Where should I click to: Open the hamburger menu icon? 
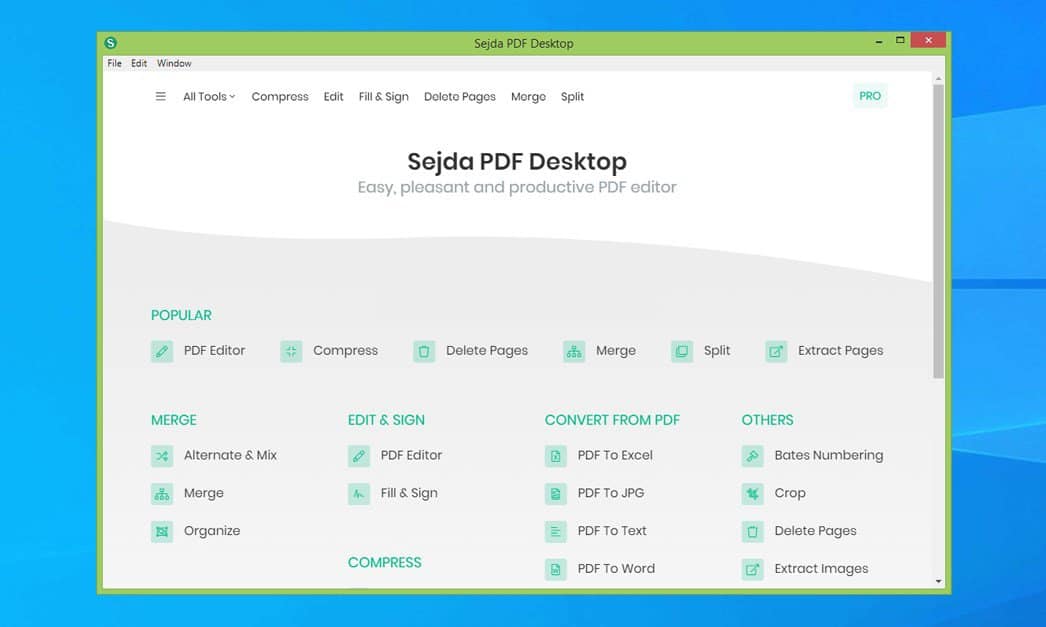160,96
